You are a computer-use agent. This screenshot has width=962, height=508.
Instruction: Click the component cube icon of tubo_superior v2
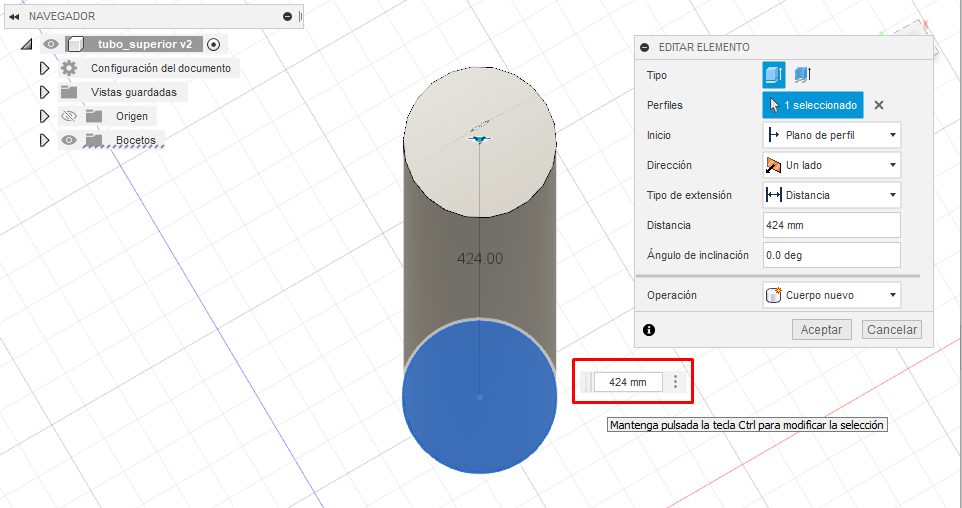(x=75, y=44)
